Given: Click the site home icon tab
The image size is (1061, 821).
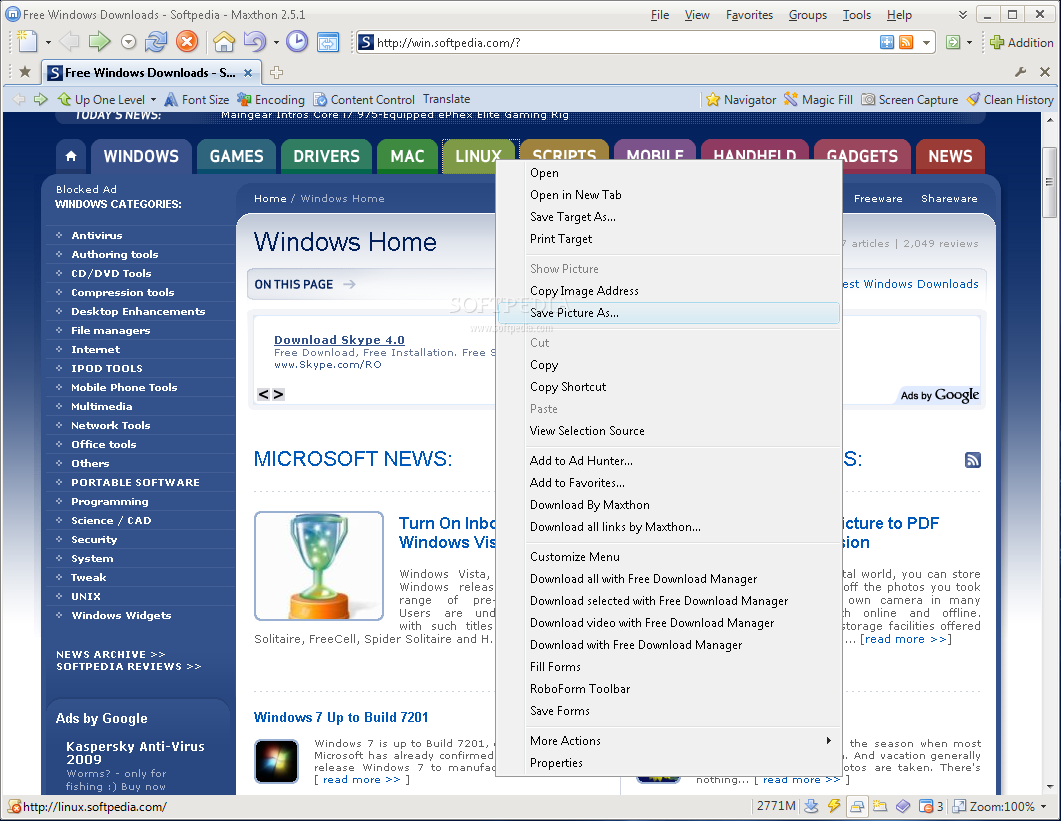Looking at the screenshot, I should [71, 156].
